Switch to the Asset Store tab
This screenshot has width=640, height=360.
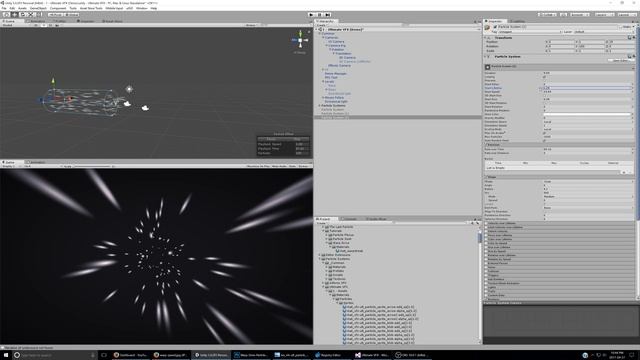click(112, 21)
